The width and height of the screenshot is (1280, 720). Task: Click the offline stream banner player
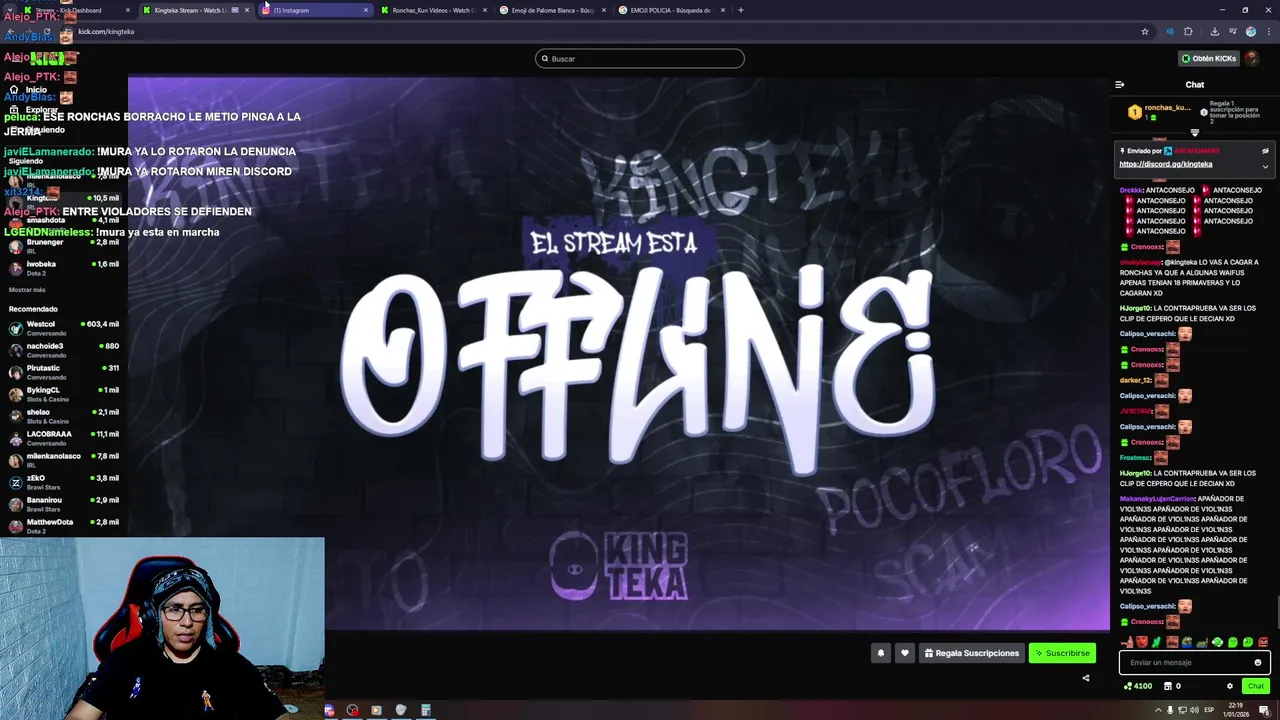(x=619, y=354)
